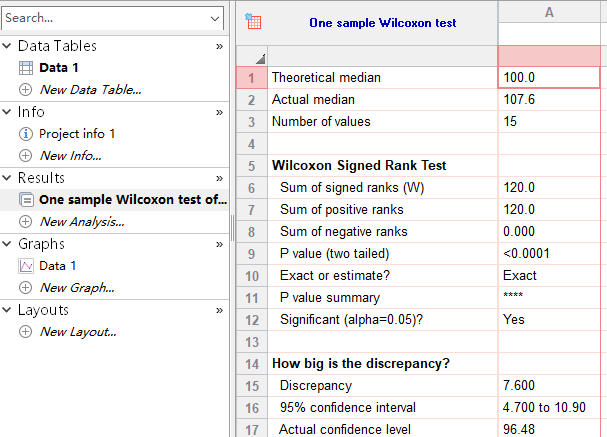Click in the Search field

pyautogui.click(x=106, y=18)
